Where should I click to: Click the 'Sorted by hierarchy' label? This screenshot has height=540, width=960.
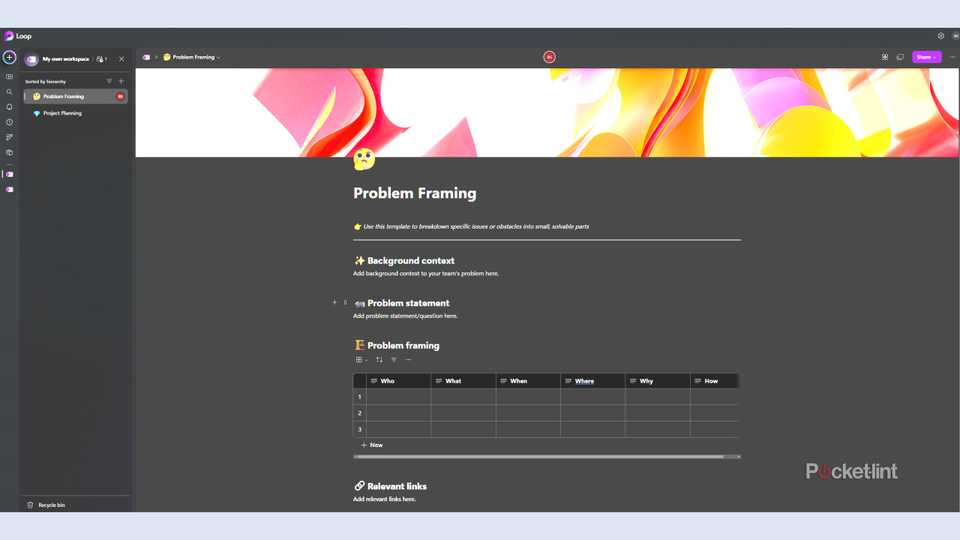[x=45, y=81]
